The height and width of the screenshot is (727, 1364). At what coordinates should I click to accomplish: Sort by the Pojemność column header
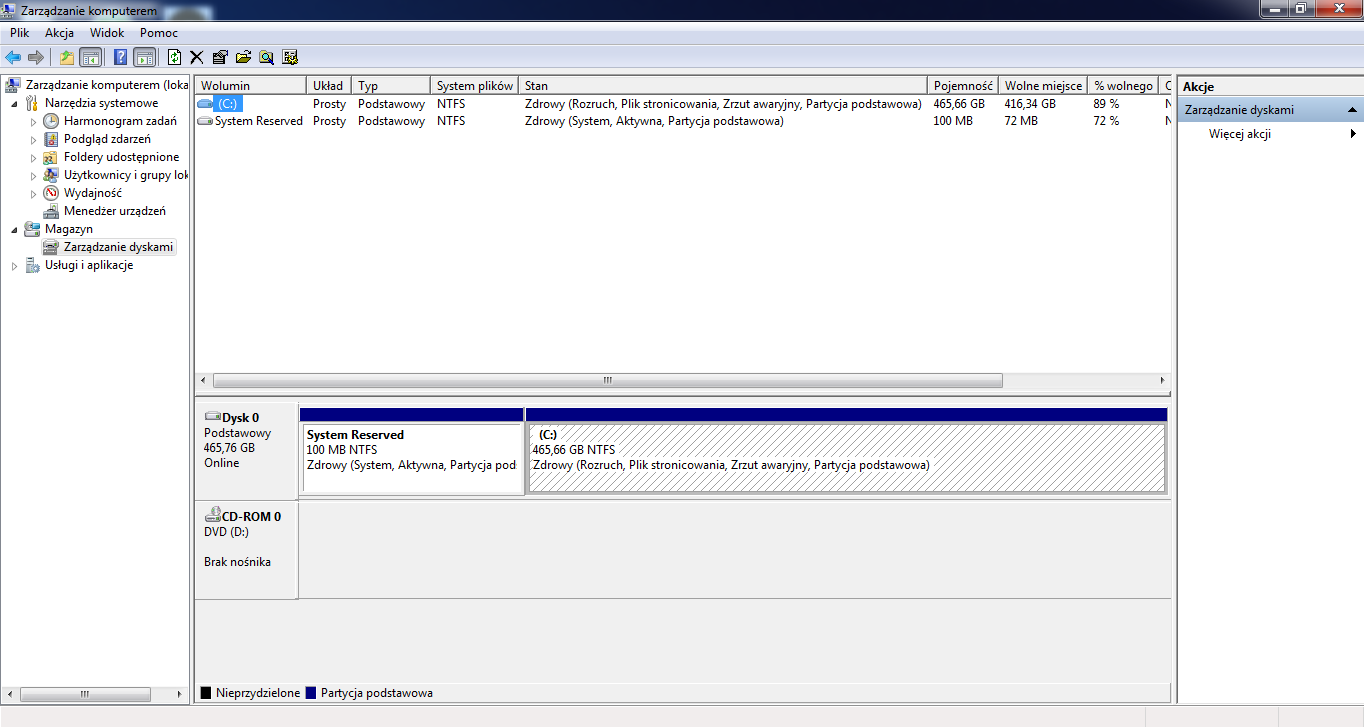point(963,86)
